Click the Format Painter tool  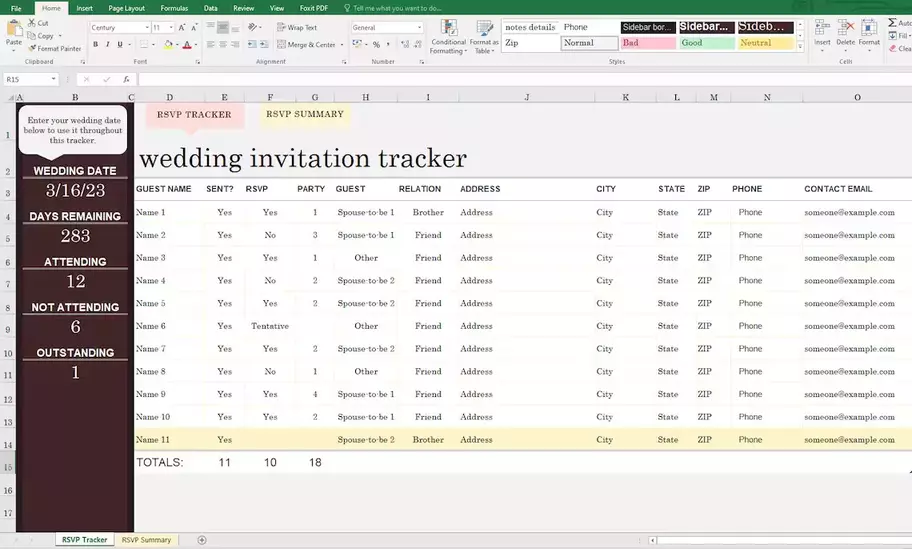click(57, 48)
